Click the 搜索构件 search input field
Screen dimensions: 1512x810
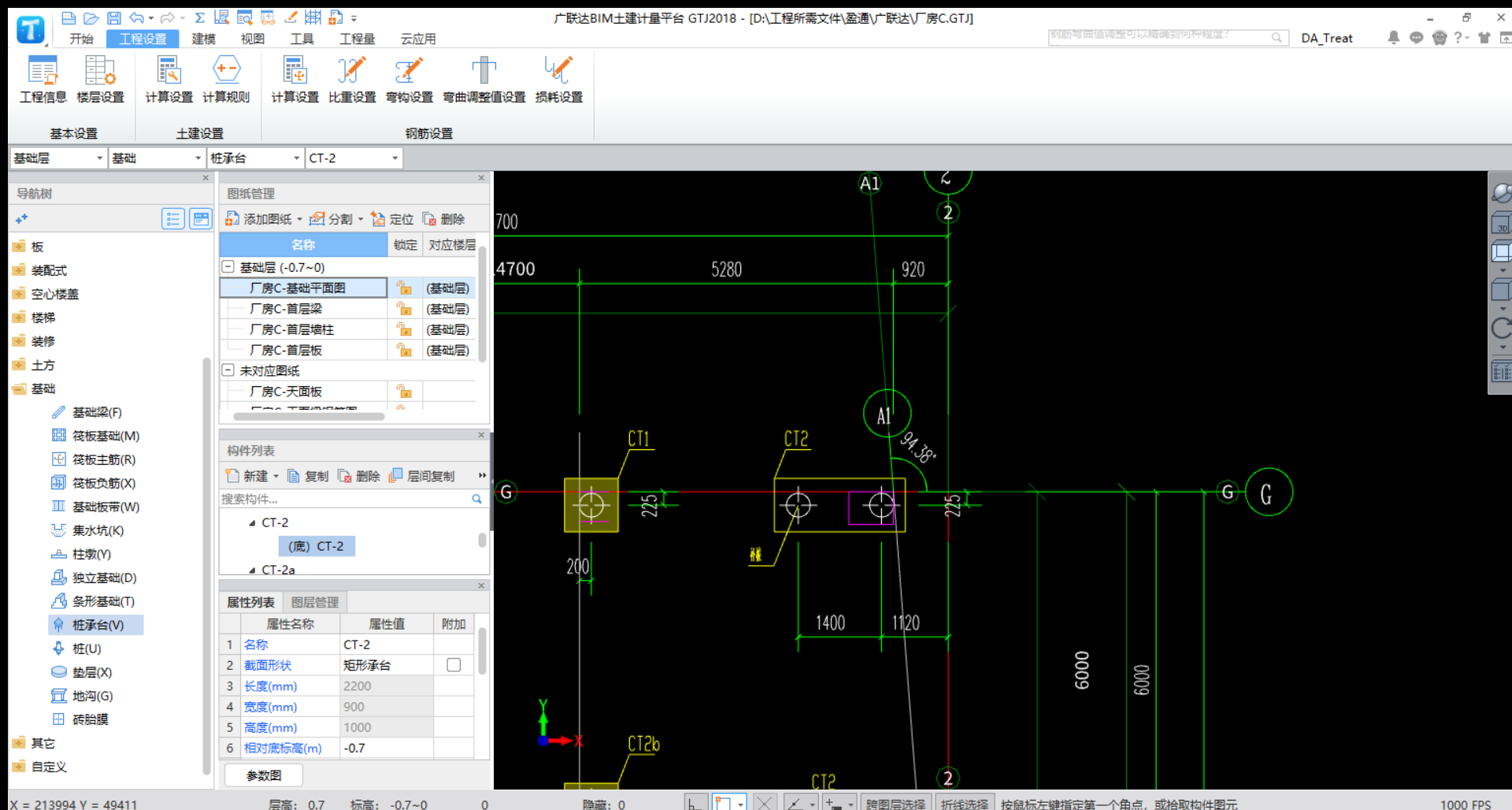345,499
